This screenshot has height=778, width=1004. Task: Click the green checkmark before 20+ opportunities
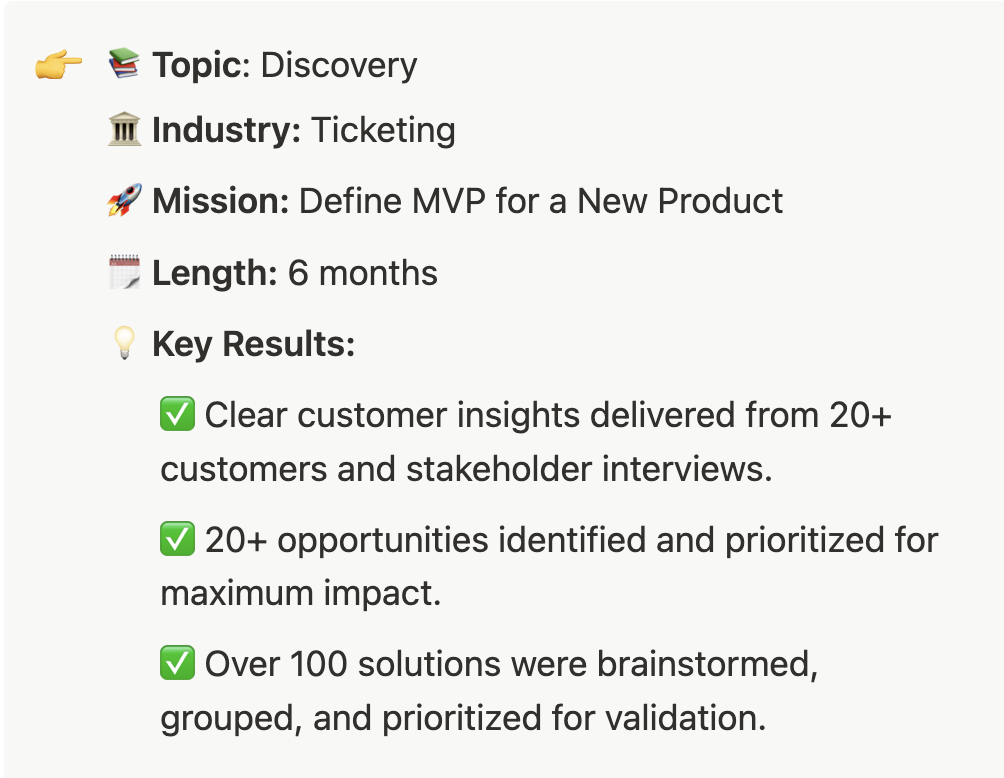click(177, 539)
